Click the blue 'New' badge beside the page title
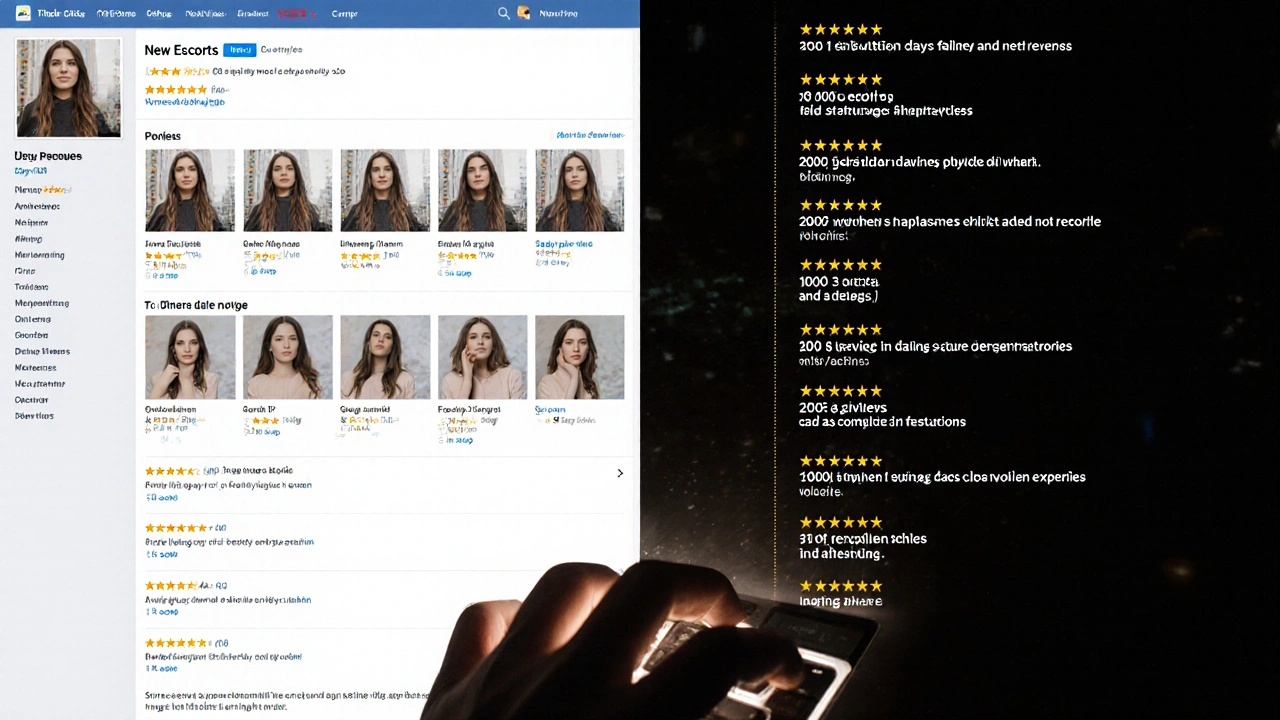 pos(239,49)
